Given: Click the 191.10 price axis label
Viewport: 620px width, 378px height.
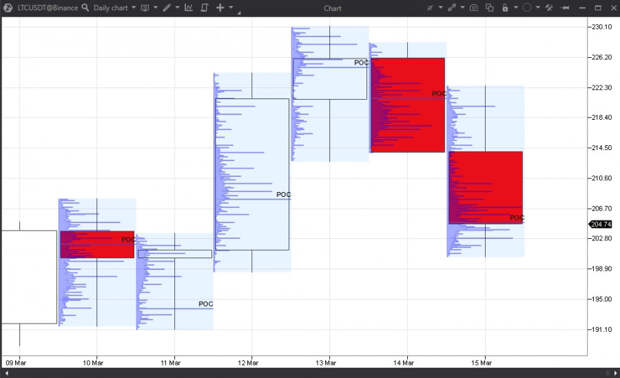Looking at the screenshot, I should (x=601, y=329).
